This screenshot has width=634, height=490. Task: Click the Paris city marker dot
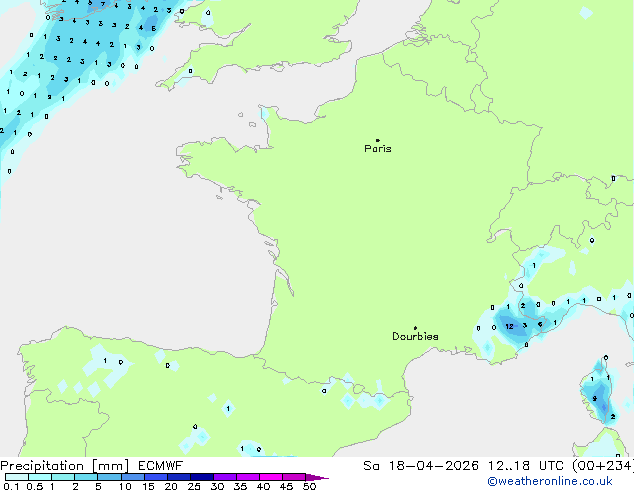378,140
